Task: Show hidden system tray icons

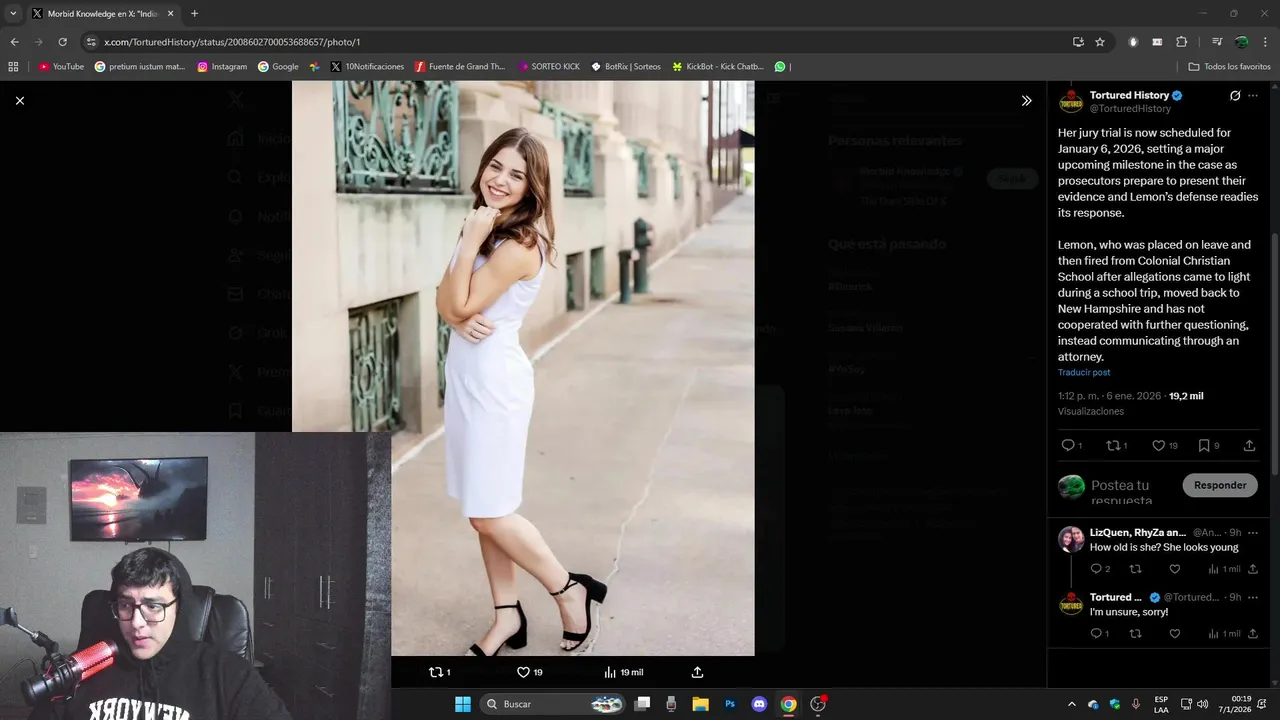Action: 1072,704
